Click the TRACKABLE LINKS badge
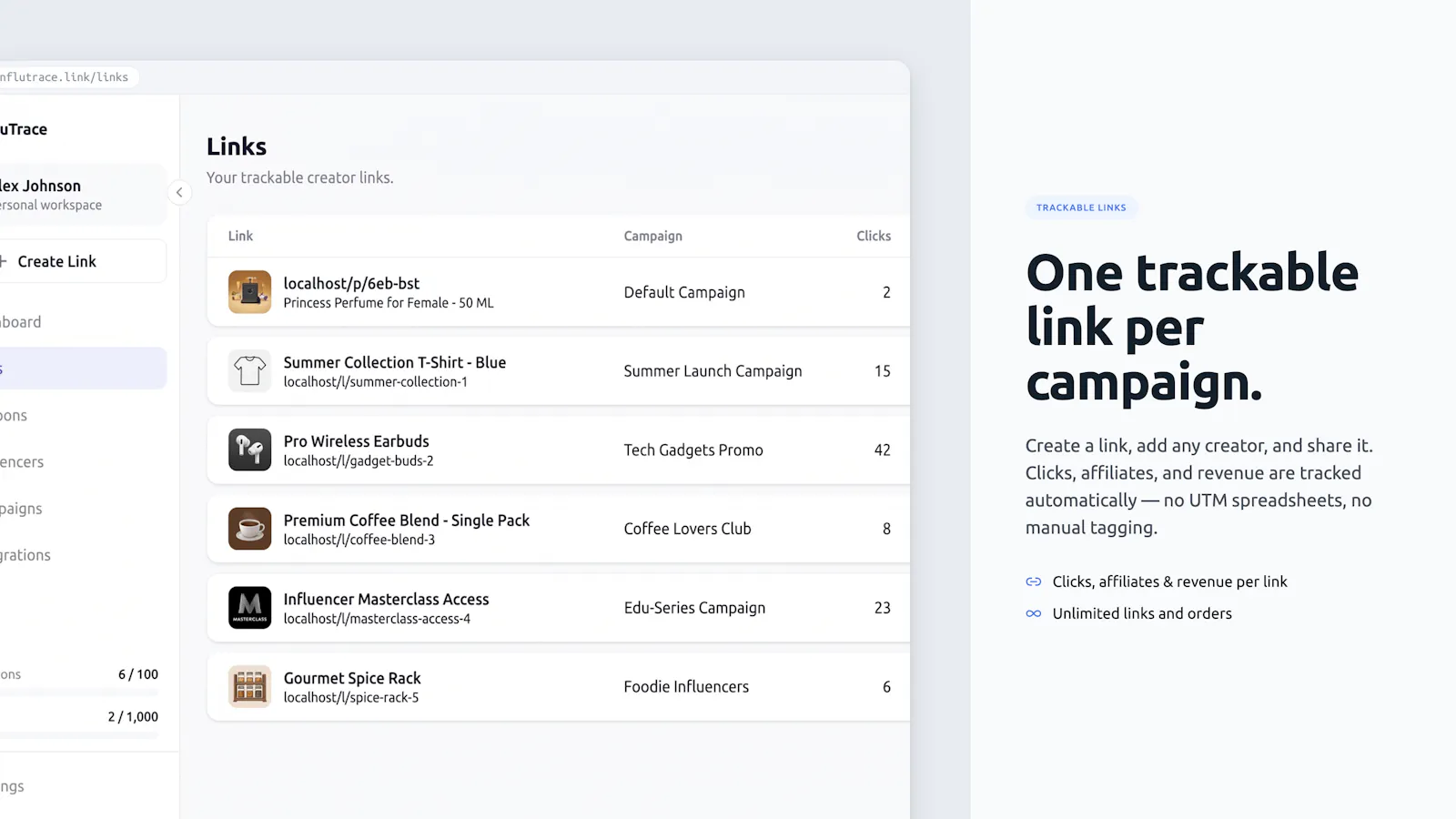Viewport: 1456px width, 819px height. (1081, 207)
